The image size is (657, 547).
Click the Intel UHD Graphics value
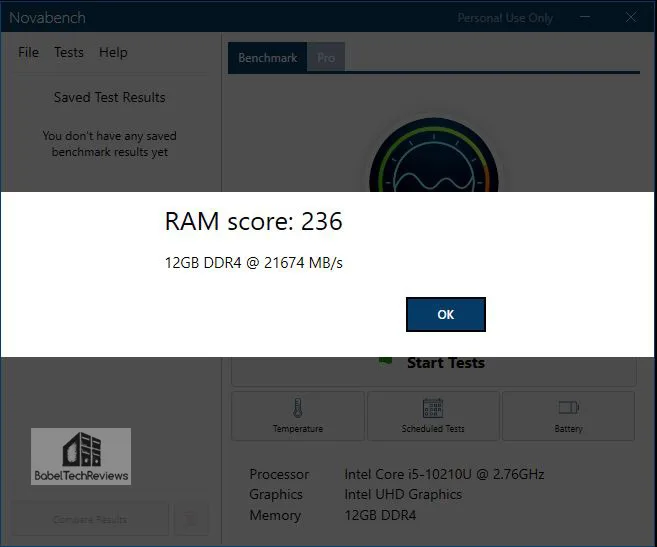(403, 494)
